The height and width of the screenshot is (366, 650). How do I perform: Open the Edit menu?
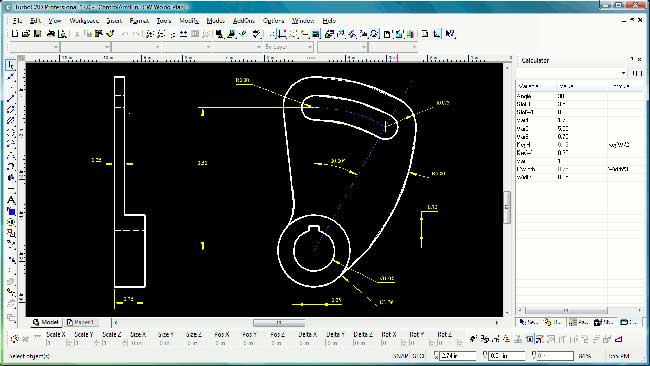36,20
